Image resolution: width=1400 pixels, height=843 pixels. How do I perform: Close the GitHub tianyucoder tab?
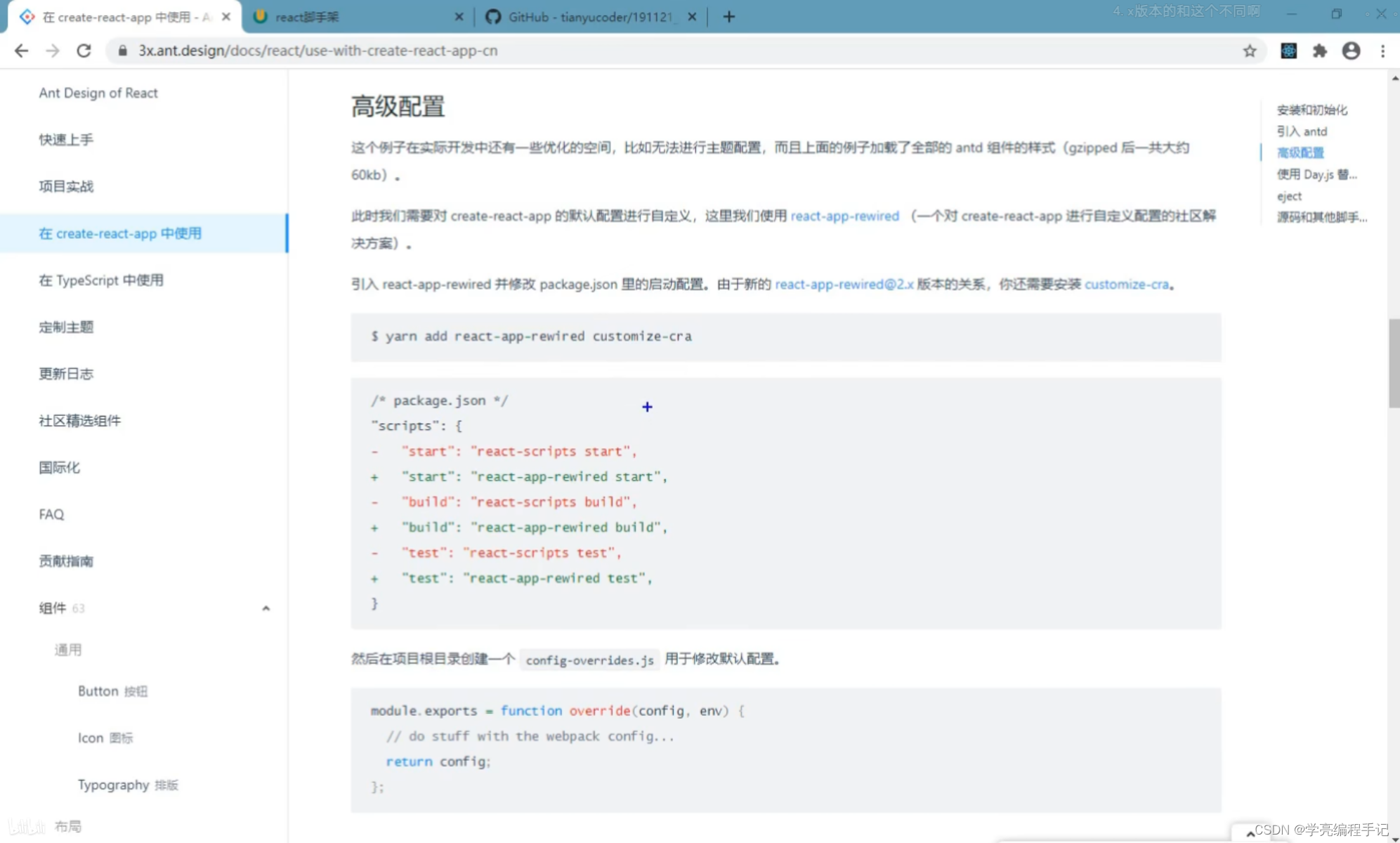point(692,17)
